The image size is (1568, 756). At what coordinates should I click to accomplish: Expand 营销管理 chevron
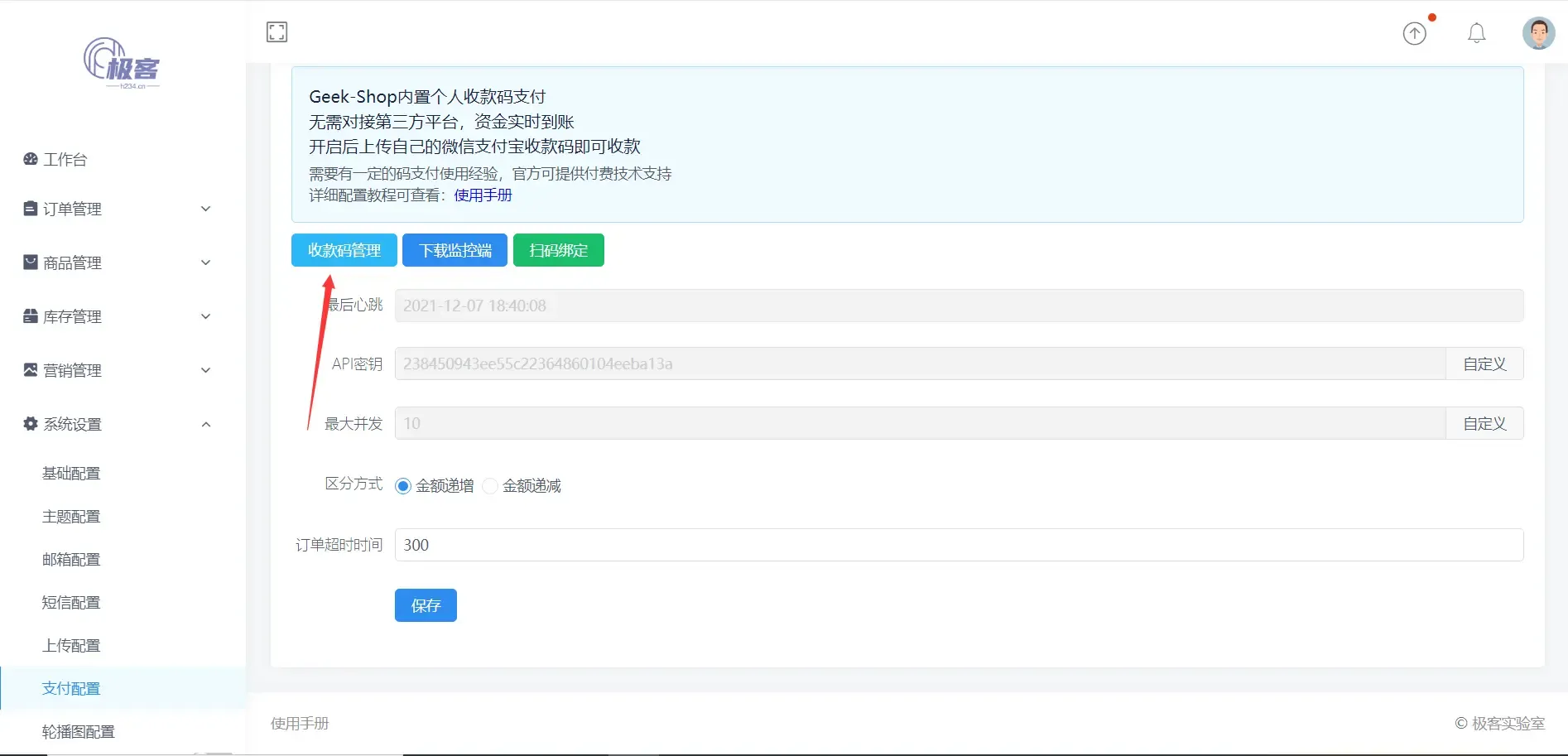(206, 370)
